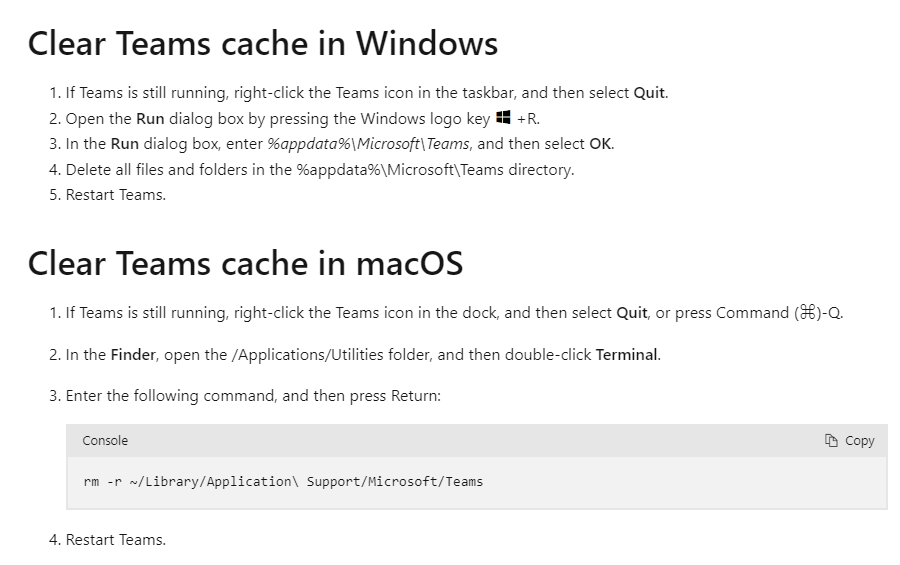Viewport: 900px width, 565px height.
Task: Click the 'Clear Teams cache in macOS' heading
Action: (245, 264)
